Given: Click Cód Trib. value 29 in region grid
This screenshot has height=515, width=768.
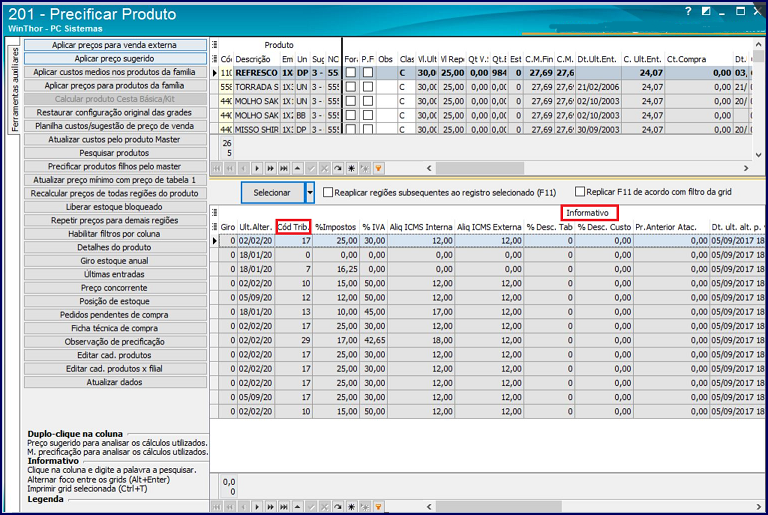Looking at the screenshot, I should coord(294,340).
